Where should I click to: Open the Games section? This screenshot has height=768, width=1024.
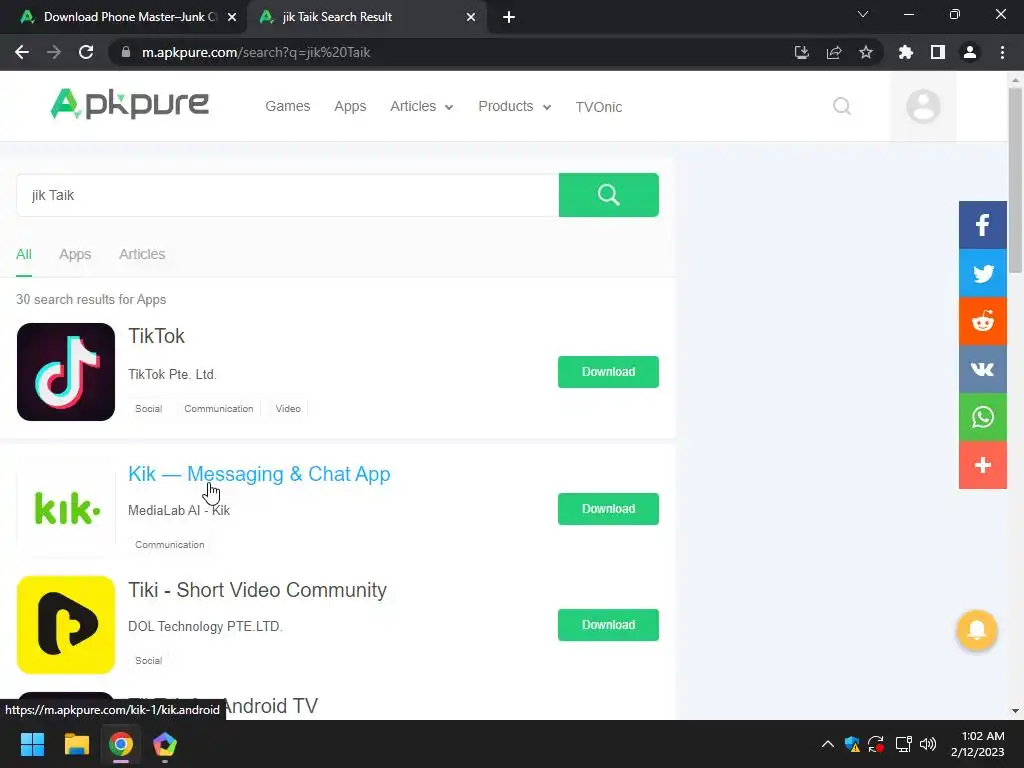coord(287,106)
